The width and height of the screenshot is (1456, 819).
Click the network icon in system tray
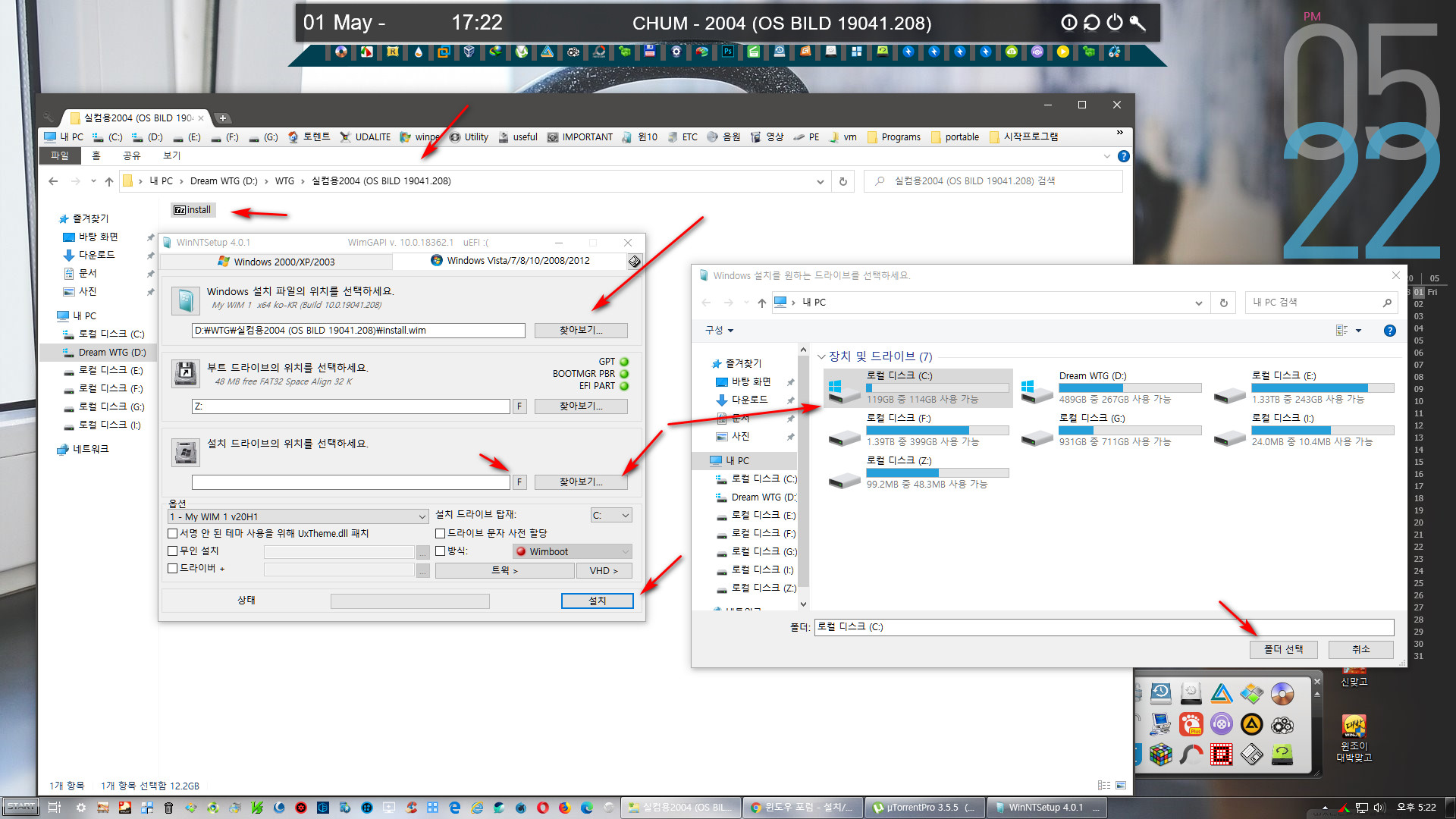1362,808
